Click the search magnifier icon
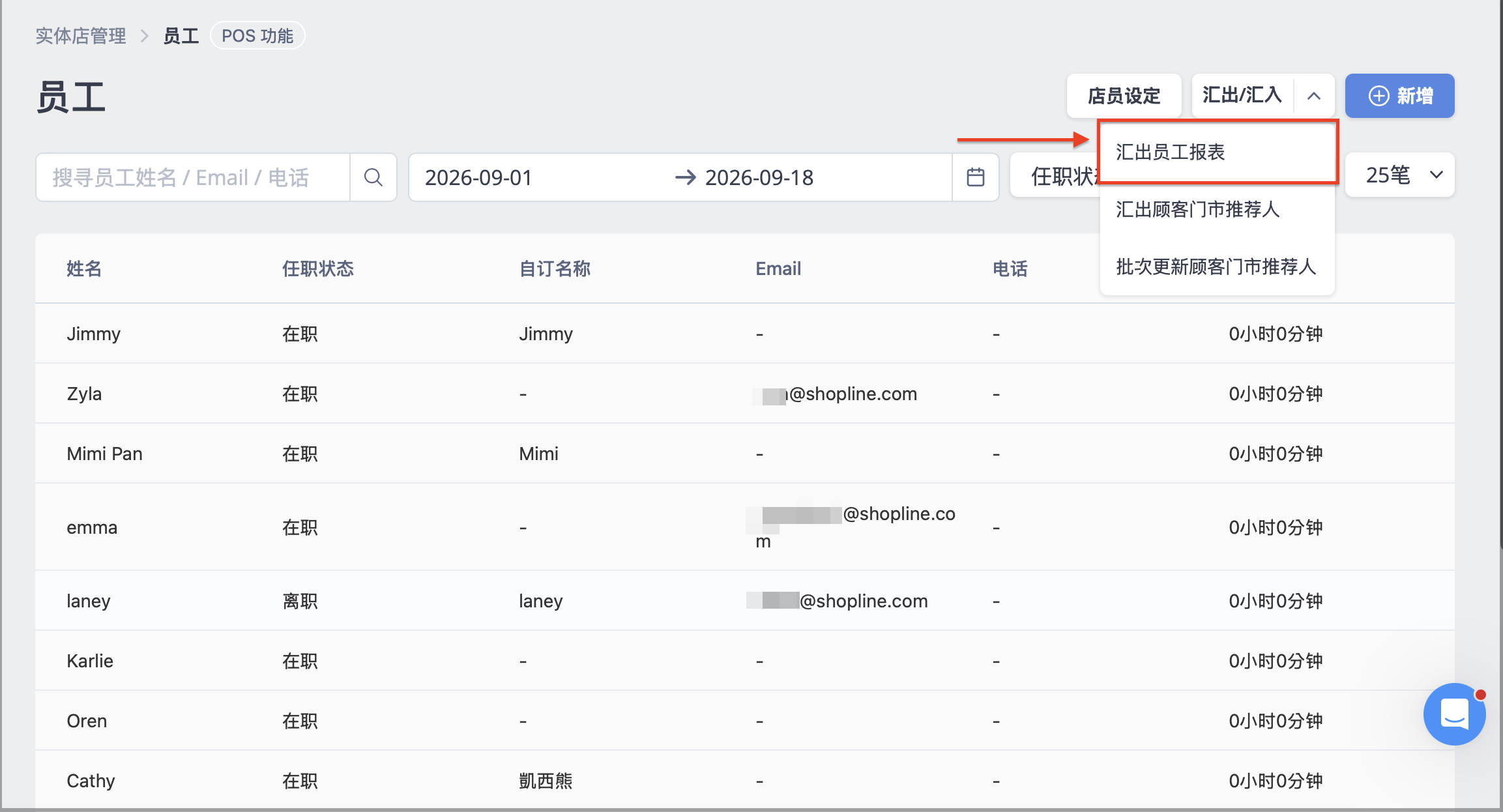This screenshot has width=1503, height=812. (373, 177)
